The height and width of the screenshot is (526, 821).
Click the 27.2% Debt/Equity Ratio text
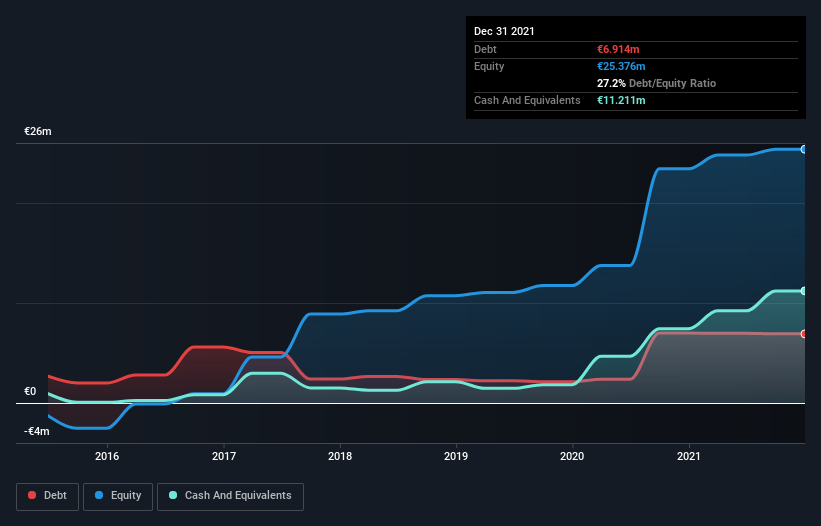657,83
